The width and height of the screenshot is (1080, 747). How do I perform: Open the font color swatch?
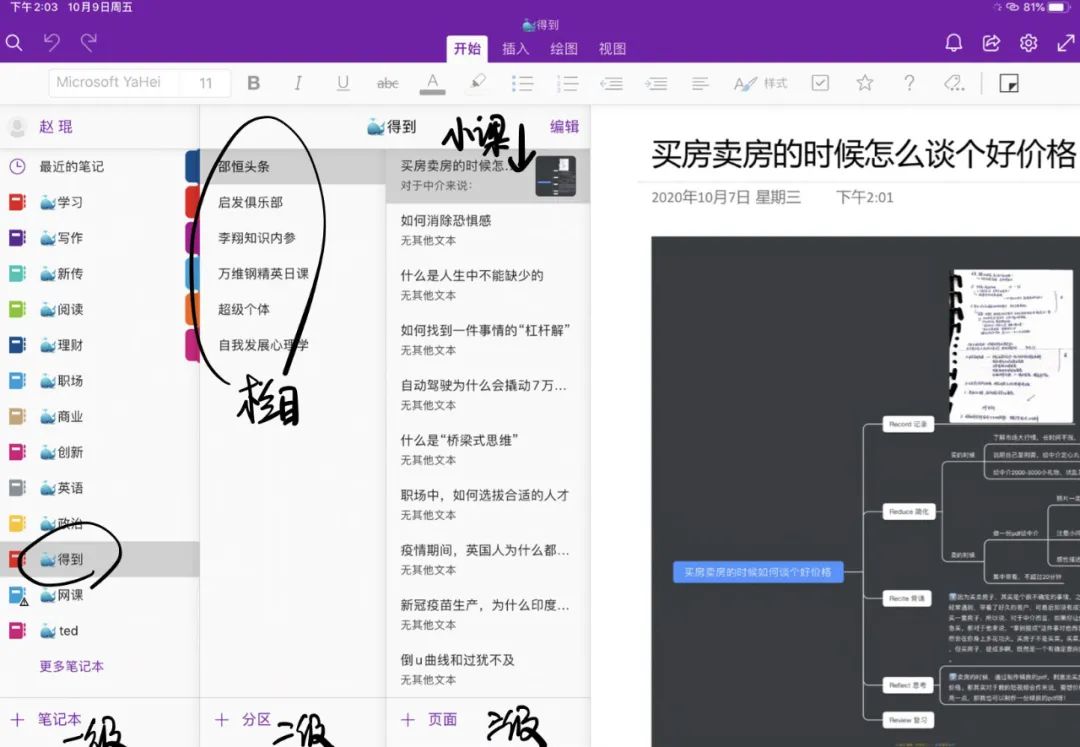[x=432, y=83]
